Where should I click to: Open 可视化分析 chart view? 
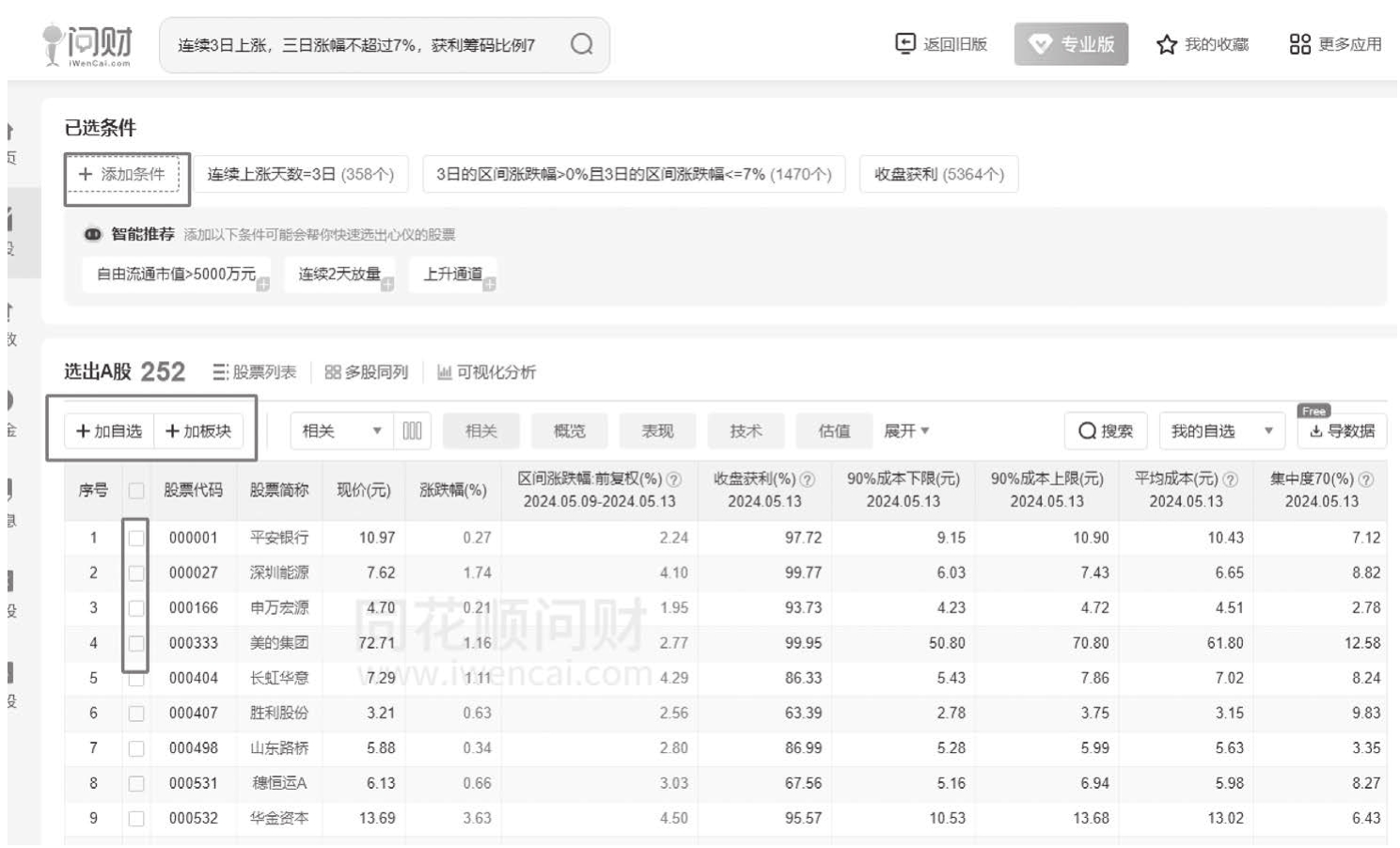[486, 372]
